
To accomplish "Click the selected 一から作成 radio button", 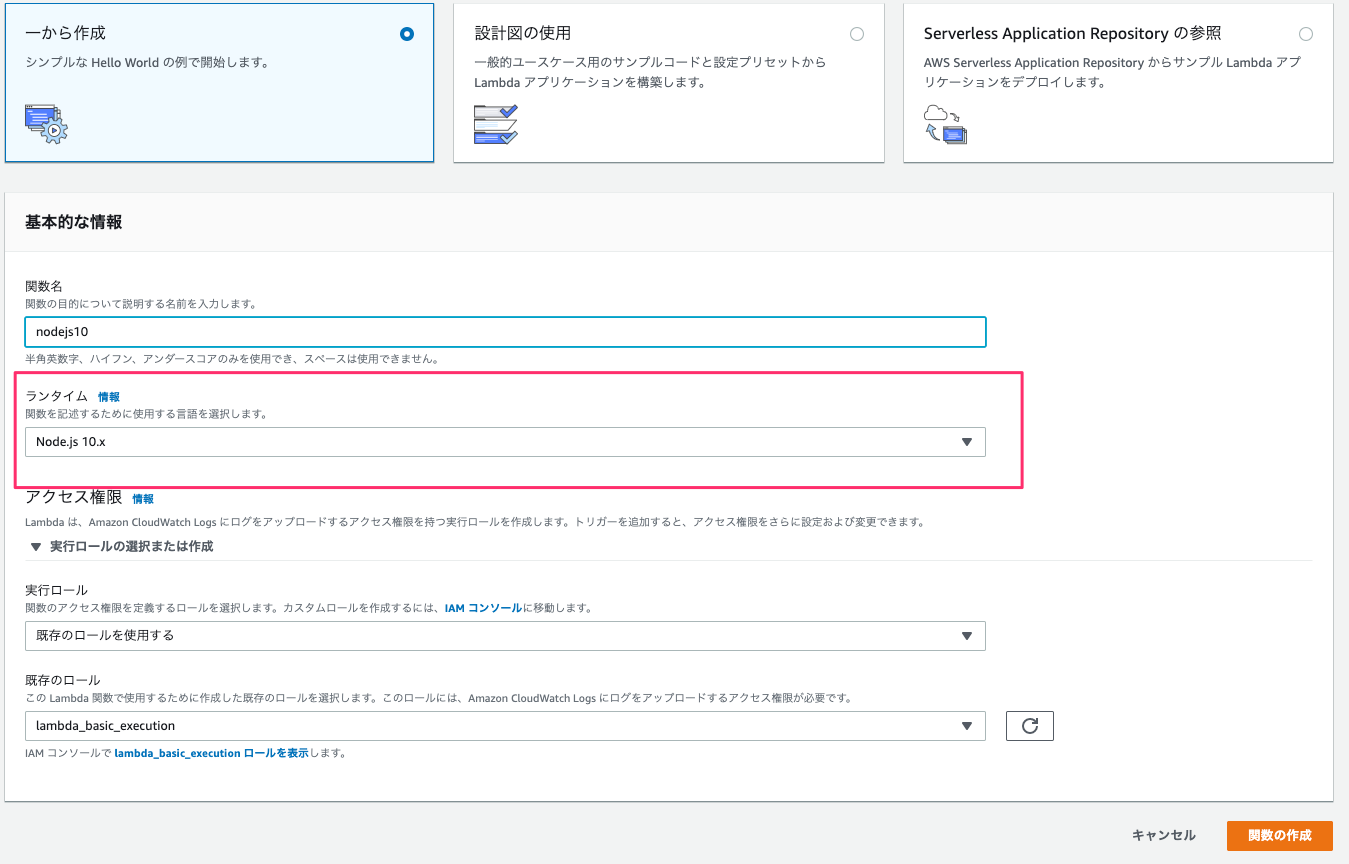I will pyautogui.click(x=406, y=33).
